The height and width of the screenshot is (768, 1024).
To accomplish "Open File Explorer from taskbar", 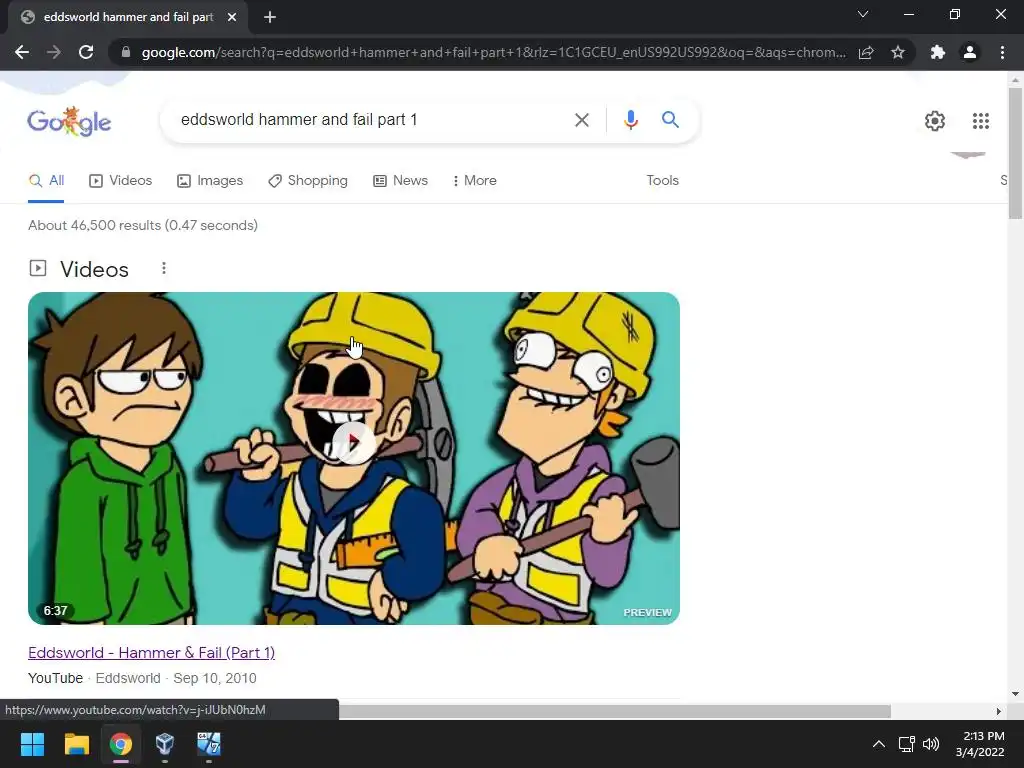I will (x=76, y=744).
